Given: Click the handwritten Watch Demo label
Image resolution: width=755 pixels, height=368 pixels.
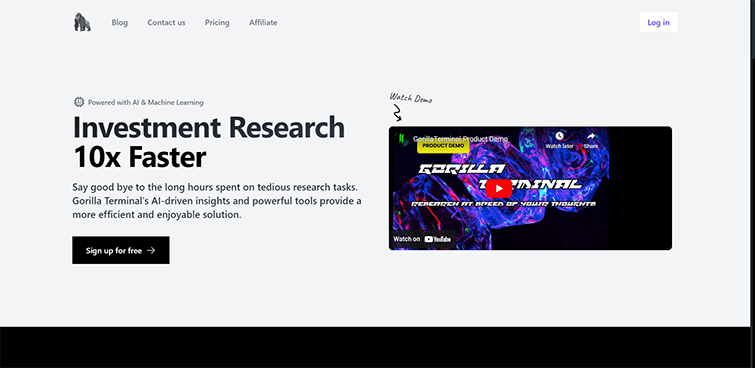Looking at the screenshot, I should (411, 98).
